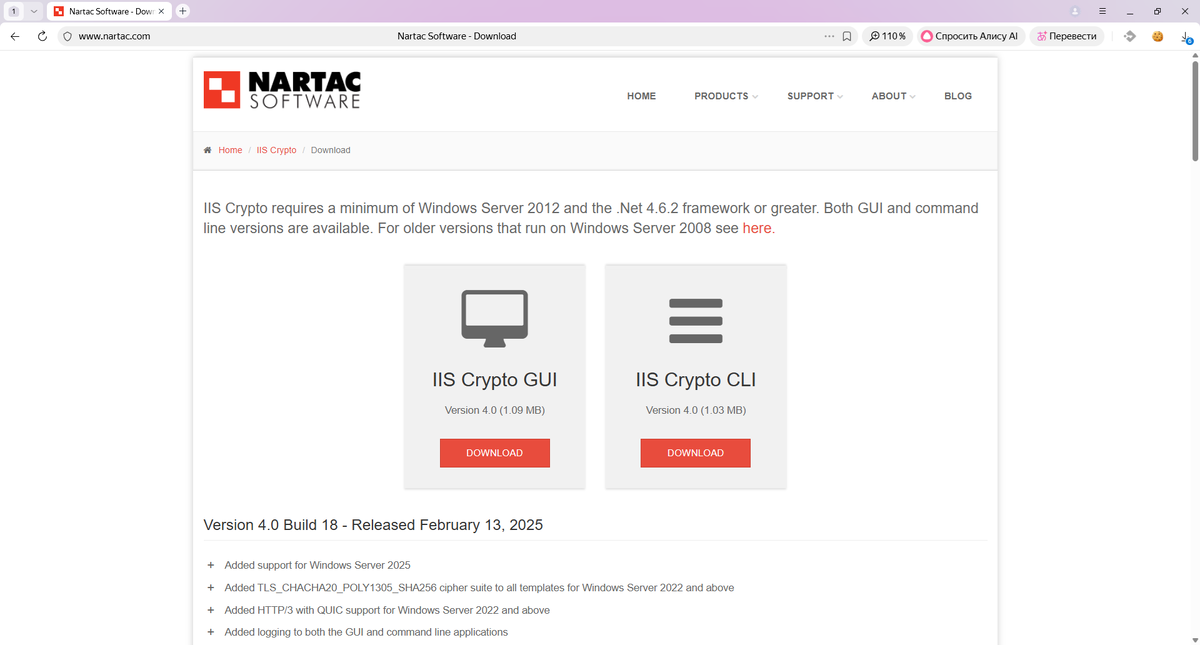Translate page with Перевести button
1200x645 pixels.
(x=1067, y=36)
